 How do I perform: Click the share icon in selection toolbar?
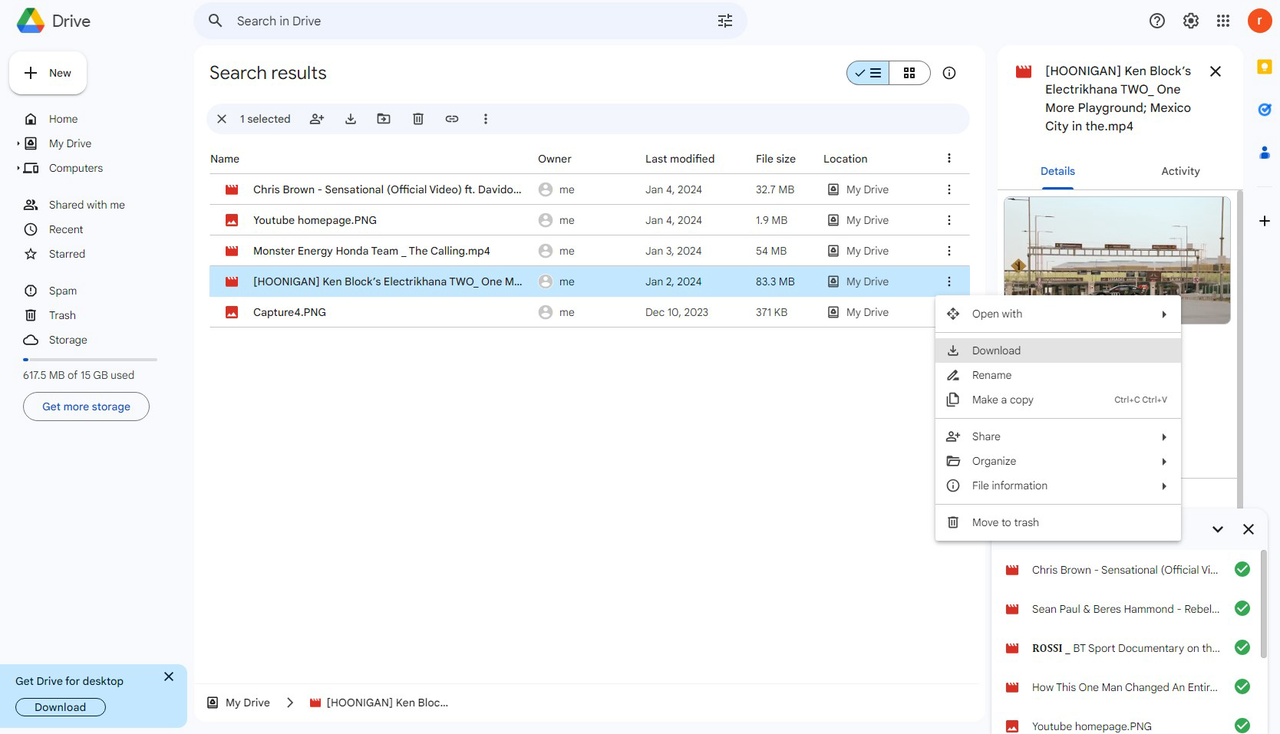coord(317,119)
